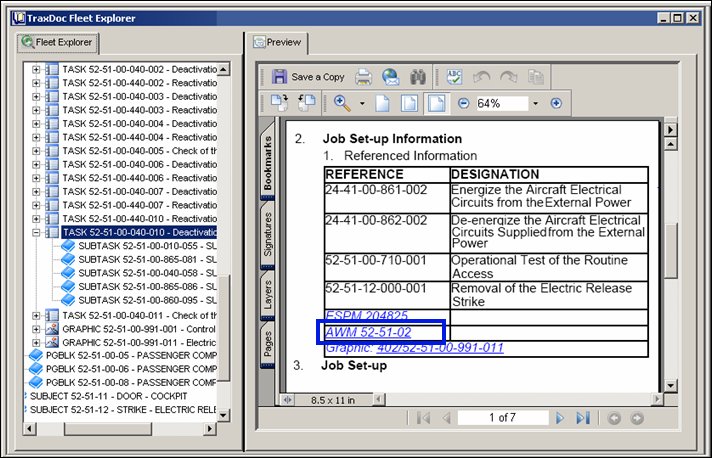Click the tree horizontal scrollbar thumb
Screen dimensions: 712x458
108,428
